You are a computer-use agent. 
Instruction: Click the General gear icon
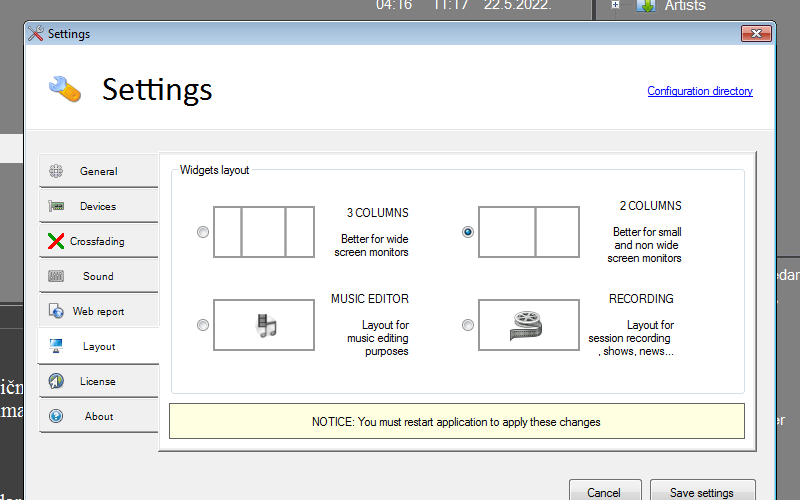pos(56,171)
